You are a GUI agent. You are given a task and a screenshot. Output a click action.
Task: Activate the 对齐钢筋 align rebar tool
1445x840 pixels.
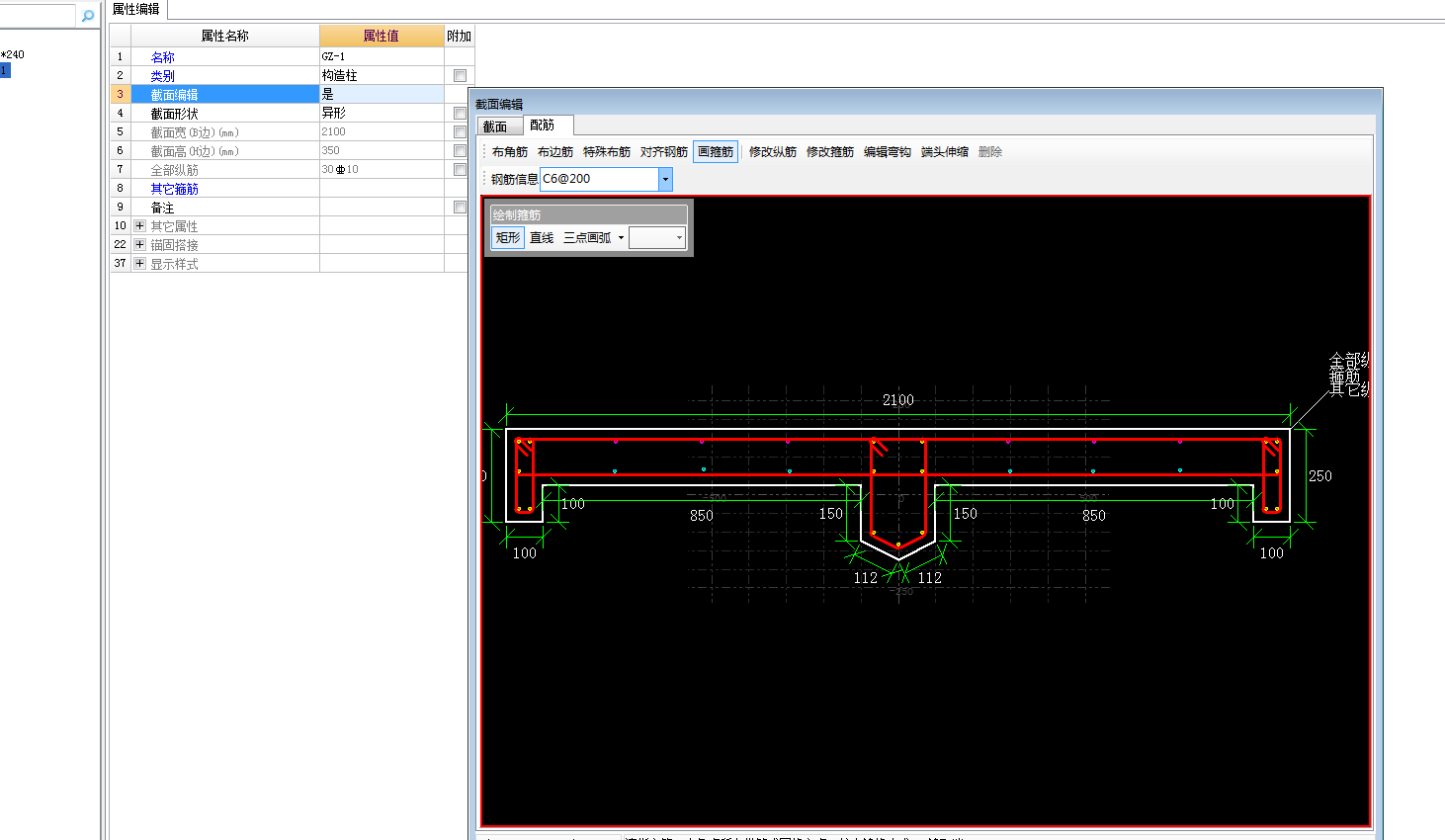click(x=664, y=152)
